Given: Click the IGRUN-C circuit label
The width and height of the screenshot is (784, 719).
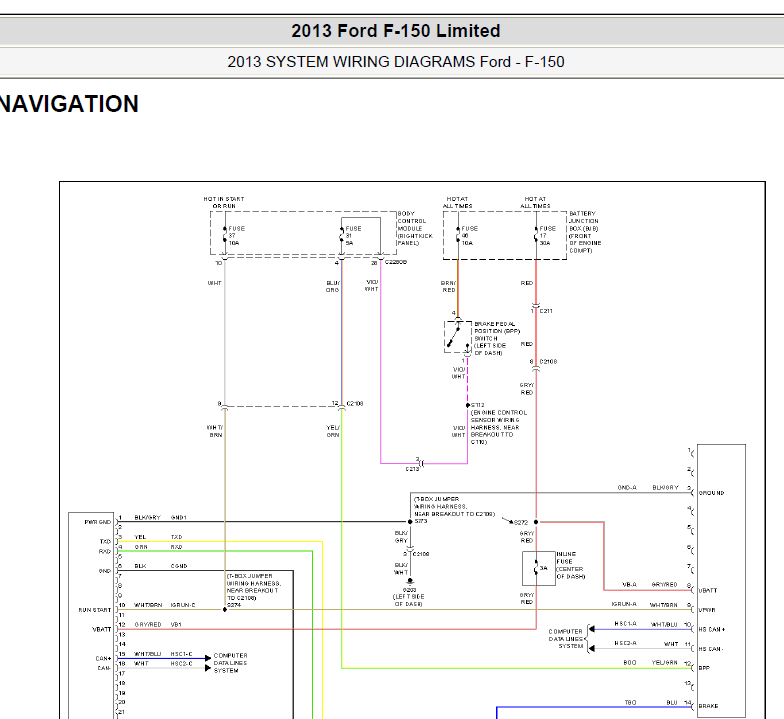Looking at the screenshot, I should 183,605.
